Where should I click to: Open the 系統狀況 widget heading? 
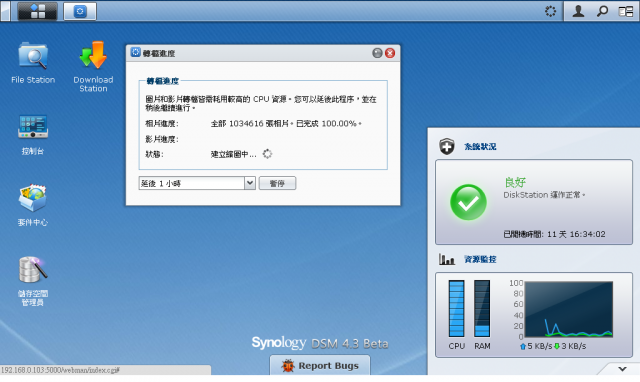480,147
